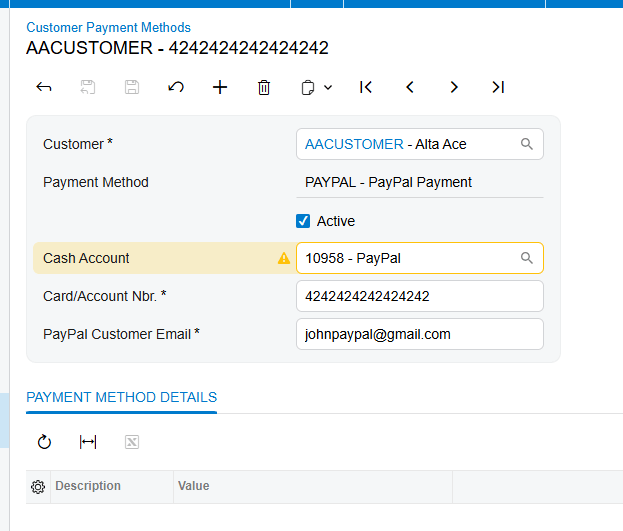Add a new record with plus icon
The width and height of the screenshot is (623, 531).
tap(220, 87)
